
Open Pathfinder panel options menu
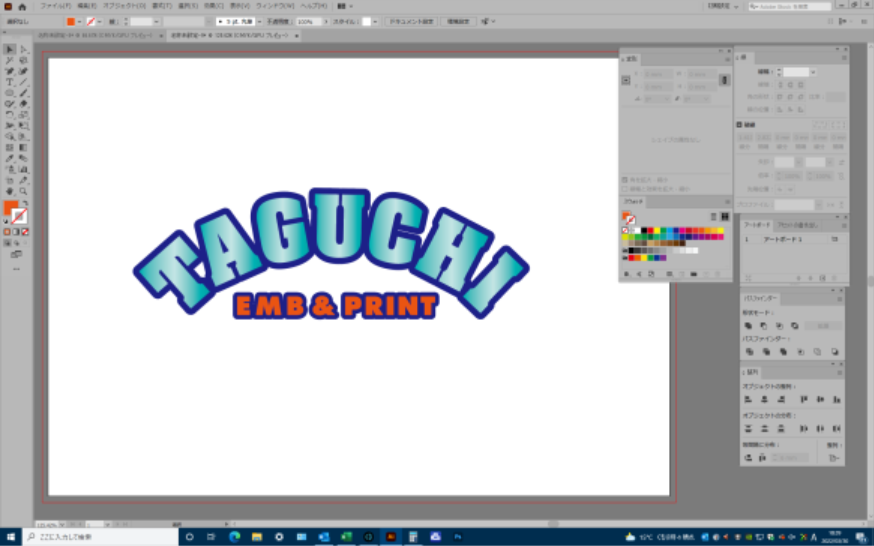click(839, 299)
